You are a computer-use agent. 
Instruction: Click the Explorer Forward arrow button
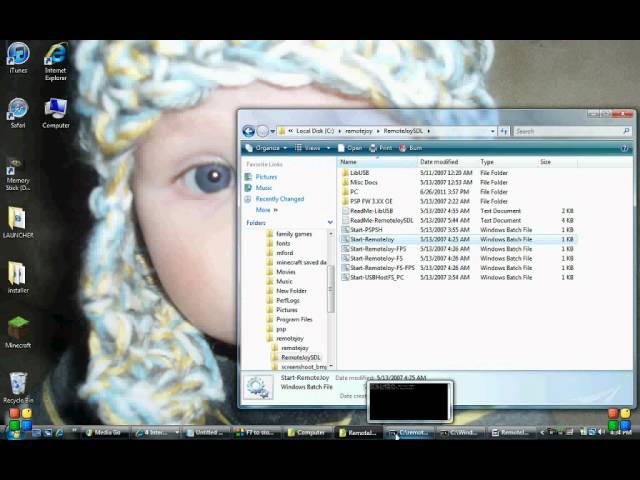262,131
